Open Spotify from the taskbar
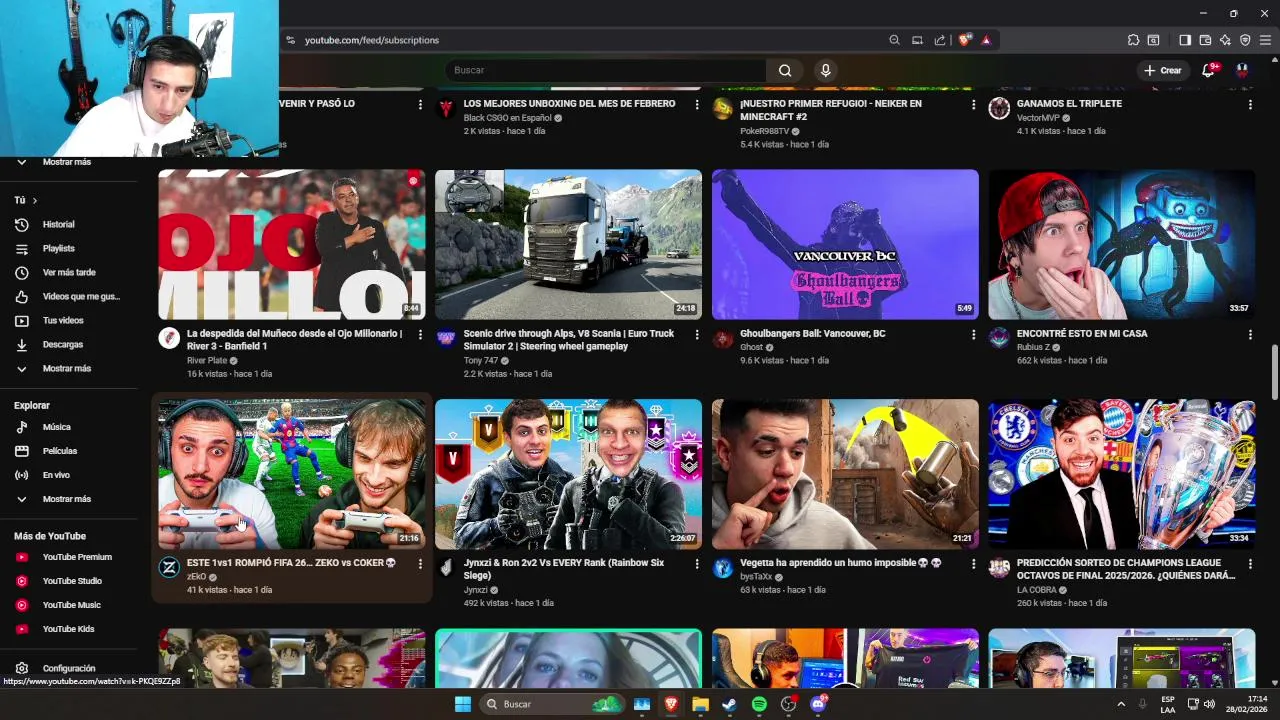The image size is (1280, 720). pos(759,704)
